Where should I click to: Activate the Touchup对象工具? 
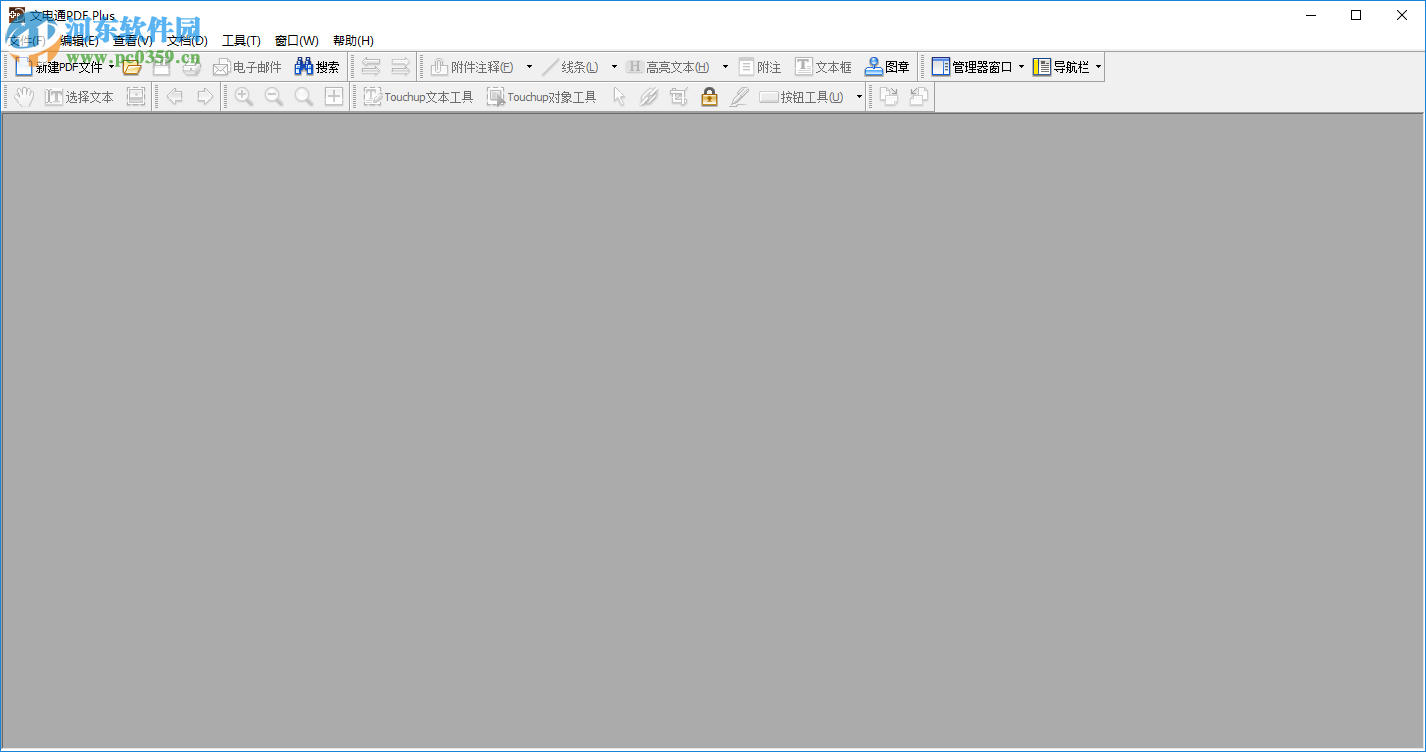point(541,96)
